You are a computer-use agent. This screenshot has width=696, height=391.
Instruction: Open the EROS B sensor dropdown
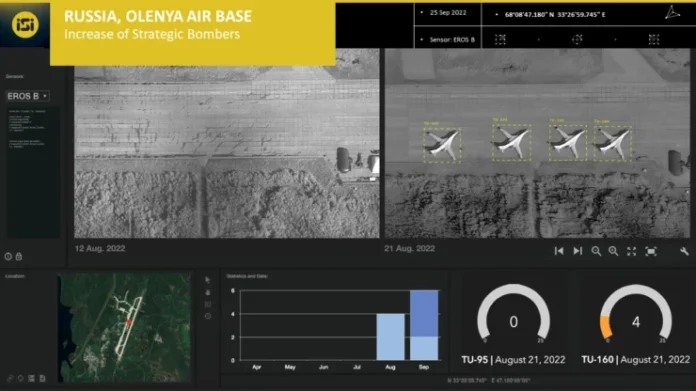pyautogui.click(x=28, y=96)
